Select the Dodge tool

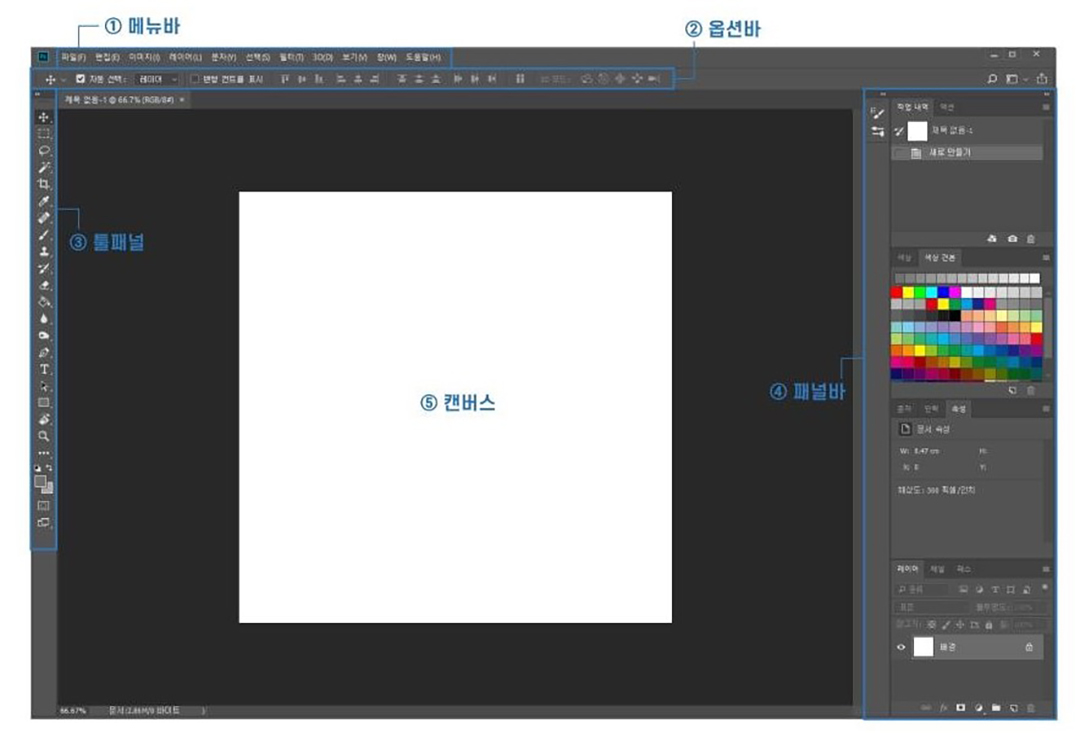tap(43, 335)
